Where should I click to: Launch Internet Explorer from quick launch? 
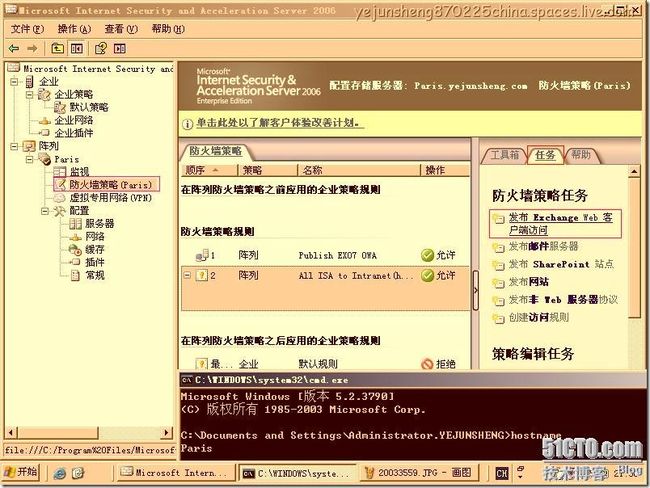(x=60, y=473)
